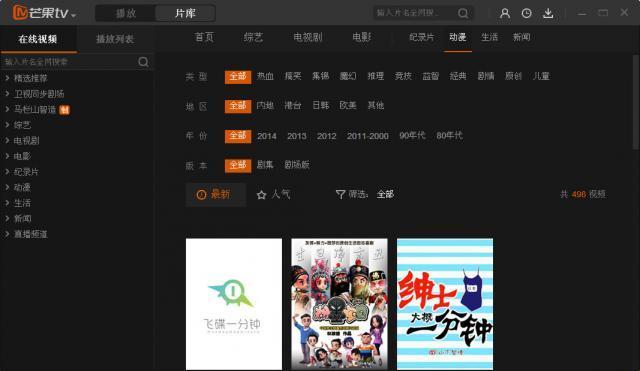Filter region by 日韩
This screenshot has height=371, width=640.
click(x=320, y=105)
